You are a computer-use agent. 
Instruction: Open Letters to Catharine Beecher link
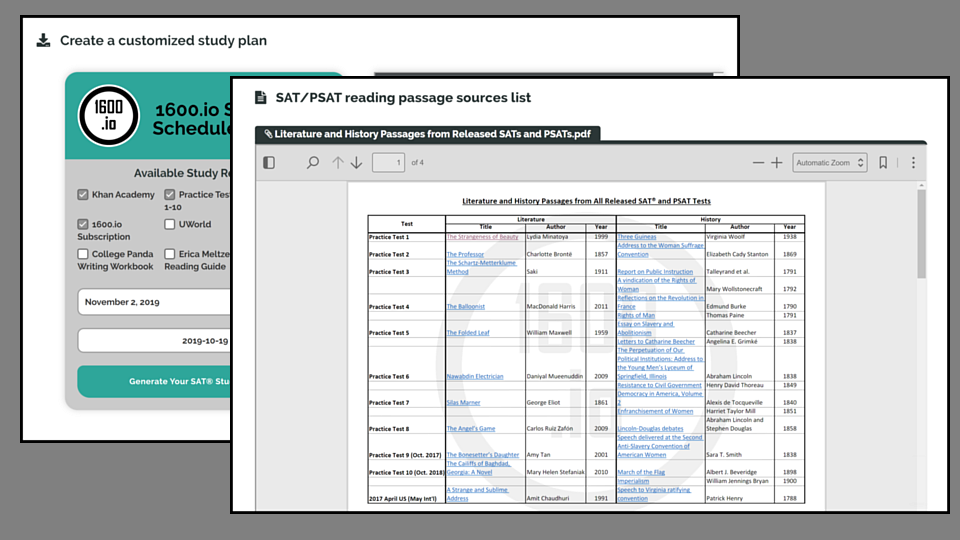(x=656, y=342)
